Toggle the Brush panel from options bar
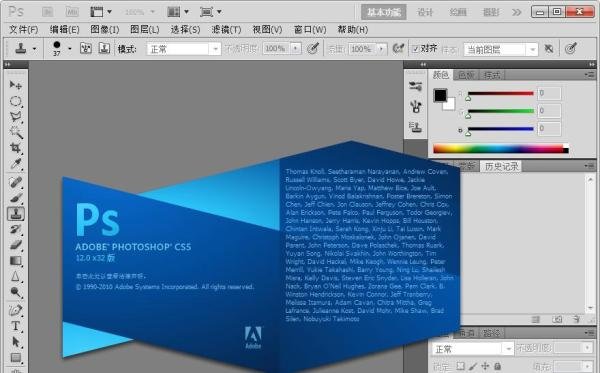The width and height of the screenshot is (600, 373). pos(86,49)
